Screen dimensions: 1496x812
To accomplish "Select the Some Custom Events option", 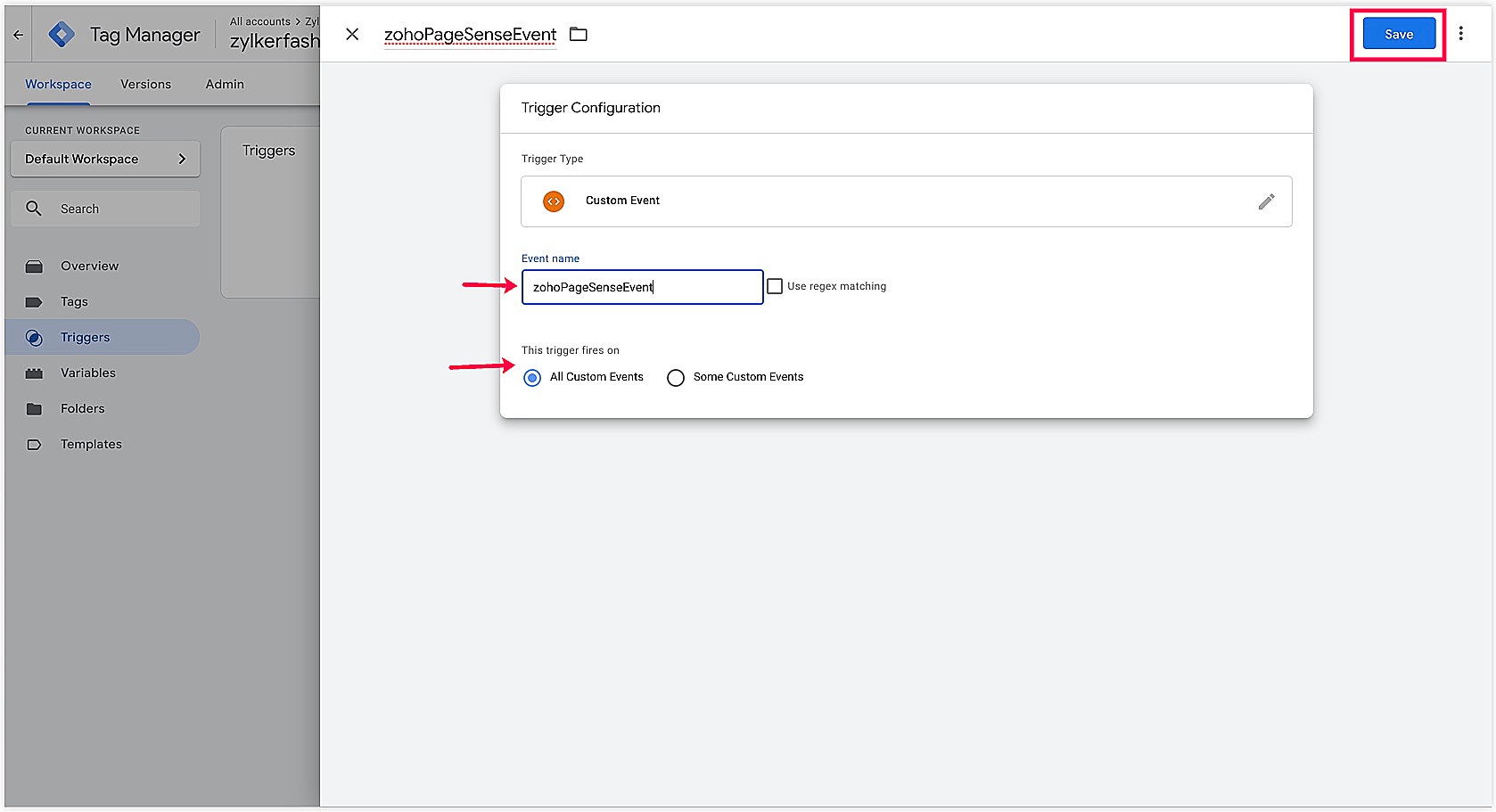I will pos(676,378).
